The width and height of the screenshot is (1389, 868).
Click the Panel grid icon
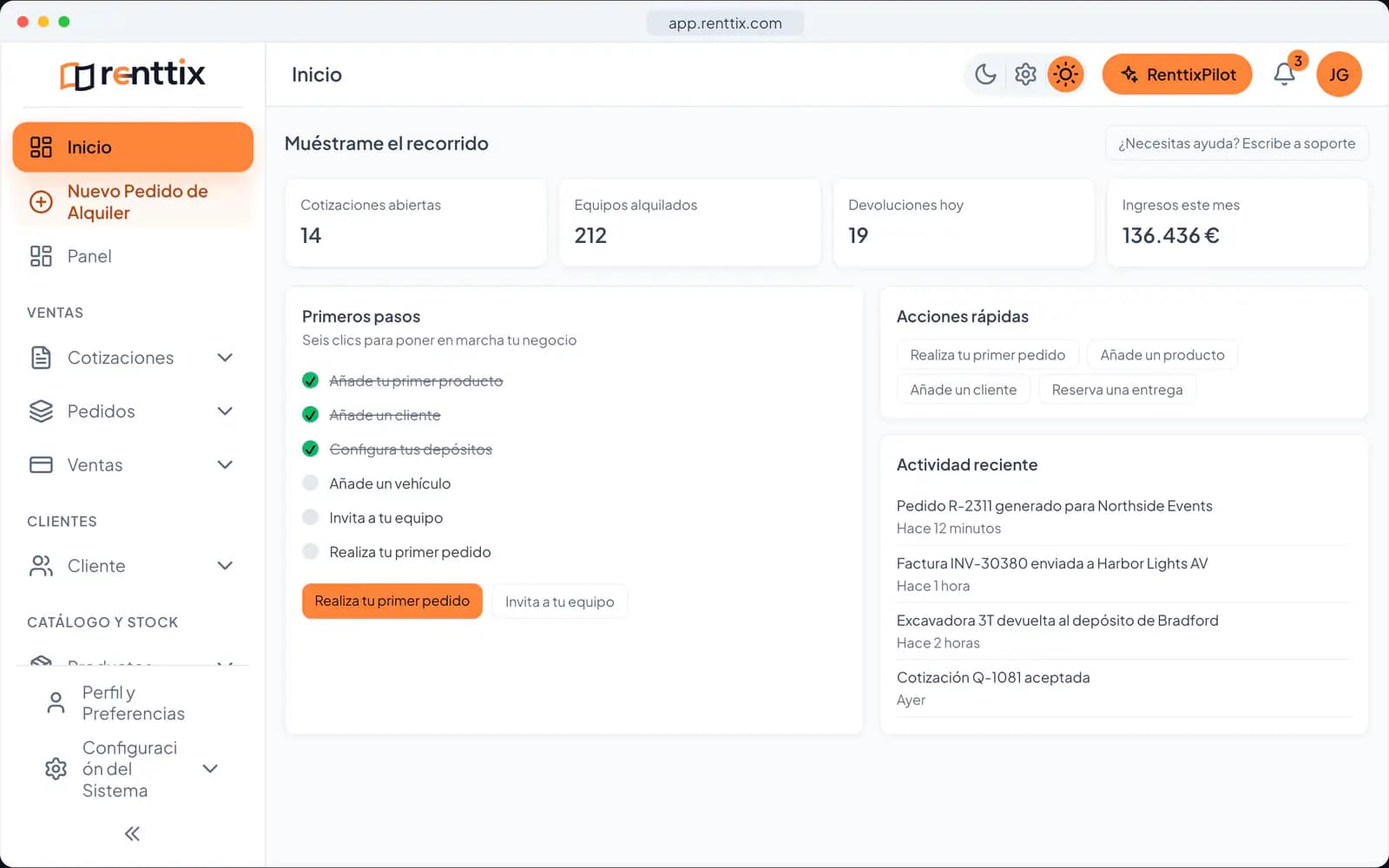point(41,256)
